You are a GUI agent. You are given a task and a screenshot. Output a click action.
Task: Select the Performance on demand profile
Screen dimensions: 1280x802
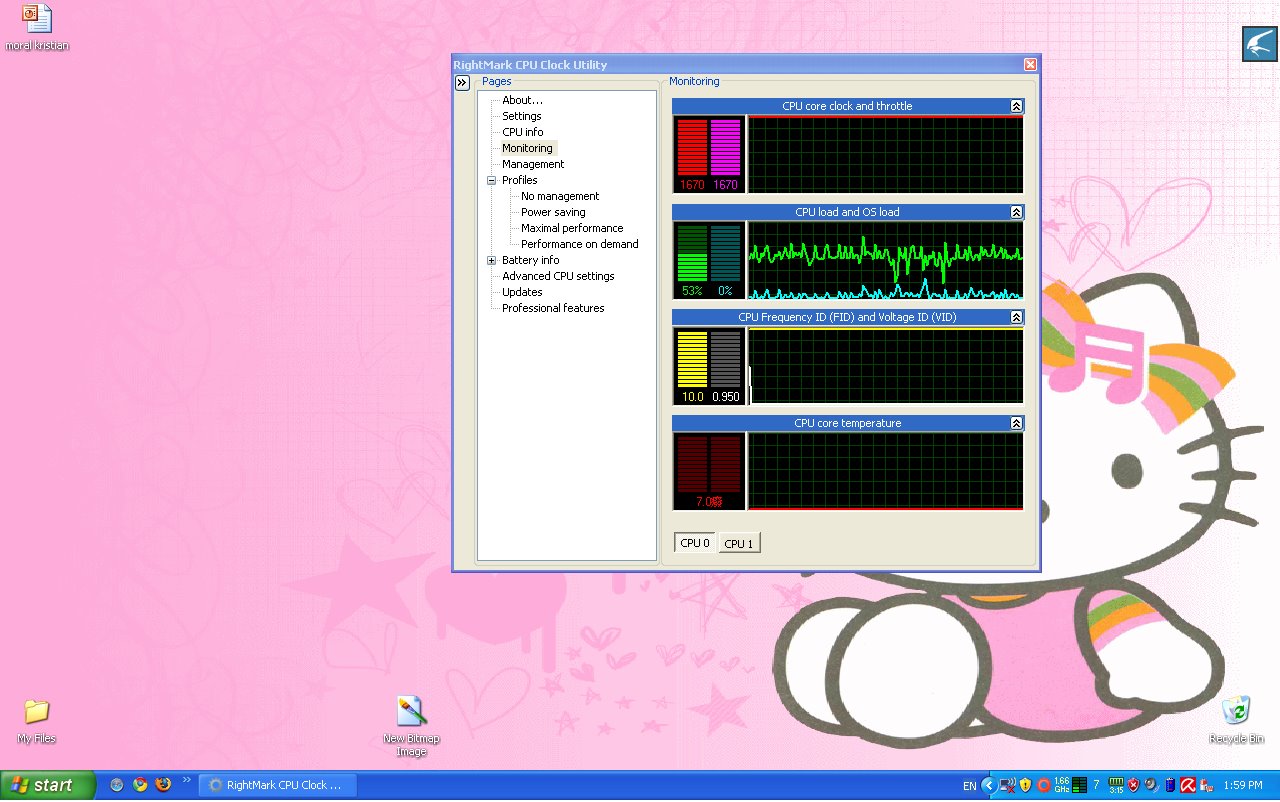coord(579,244)
